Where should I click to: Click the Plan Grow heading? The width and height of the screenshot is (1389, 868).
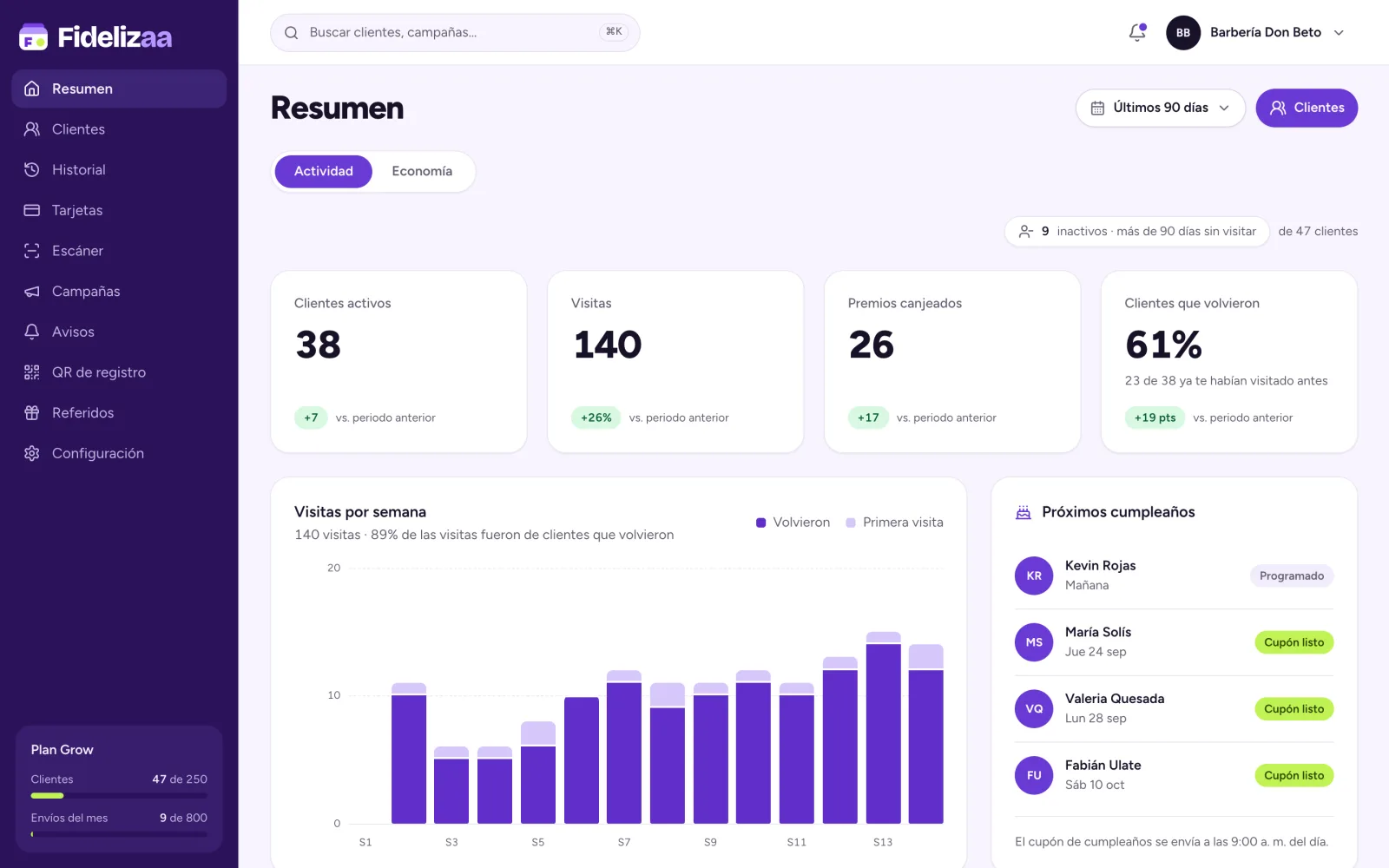pos(63,750)
